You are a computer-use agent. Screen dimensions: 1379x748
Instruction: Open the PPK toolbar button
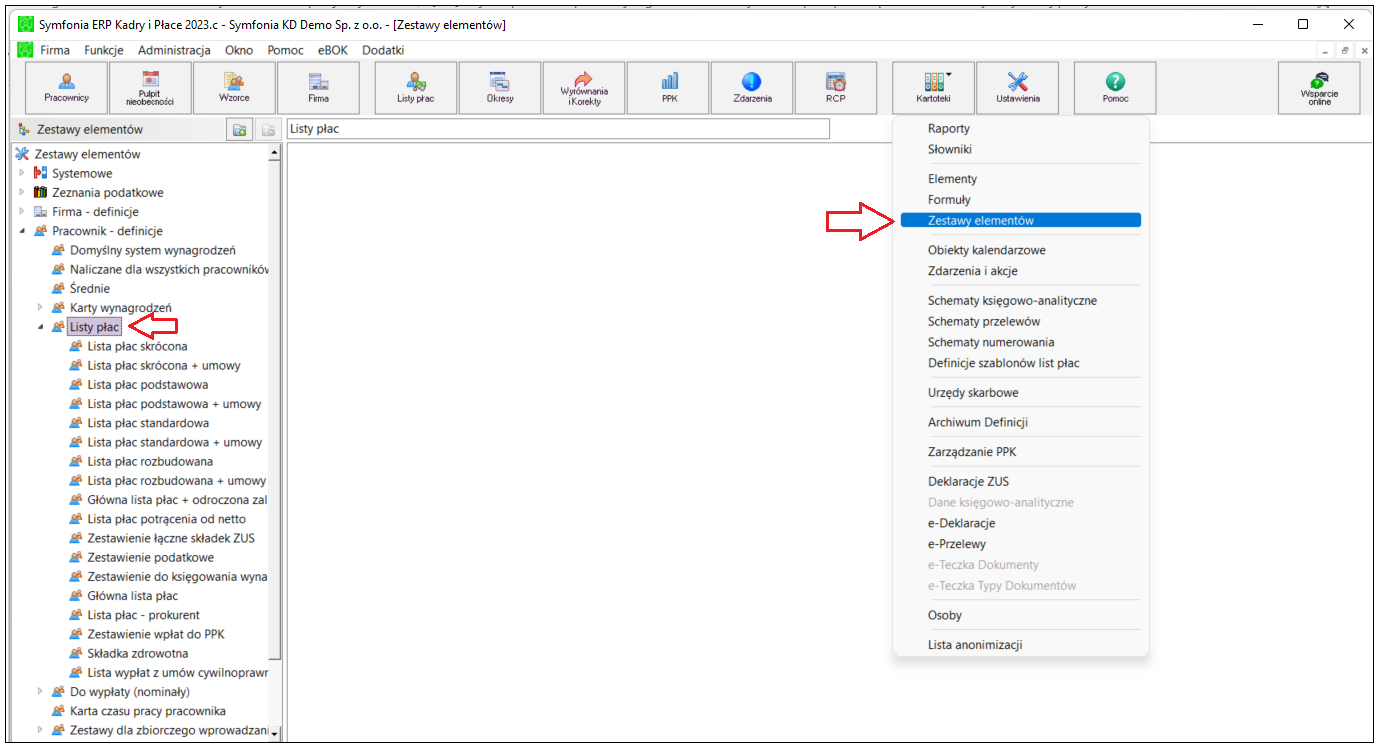pos(668,88)
